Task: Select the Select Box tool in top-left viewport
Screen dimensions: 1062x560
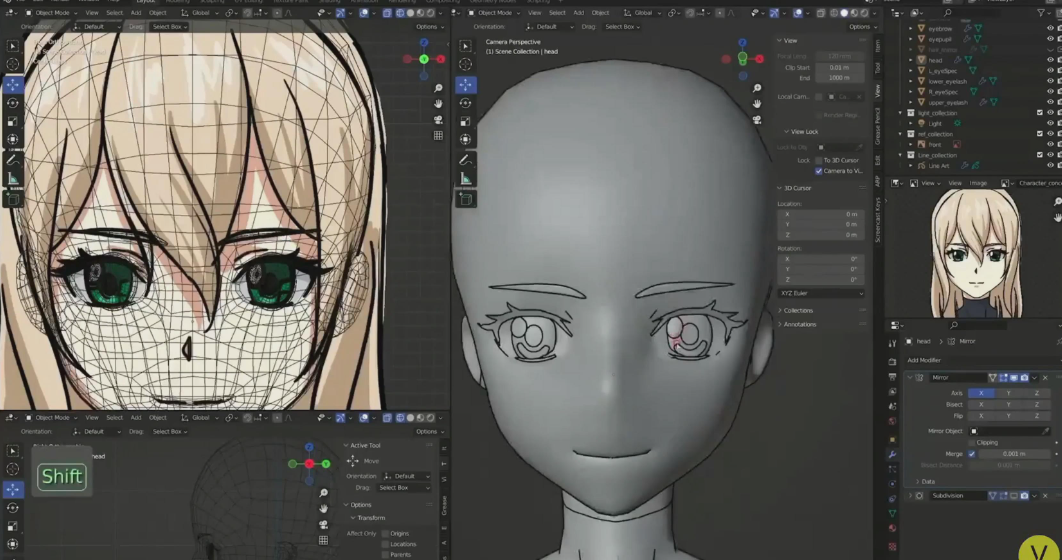Action: click(13, 46)
